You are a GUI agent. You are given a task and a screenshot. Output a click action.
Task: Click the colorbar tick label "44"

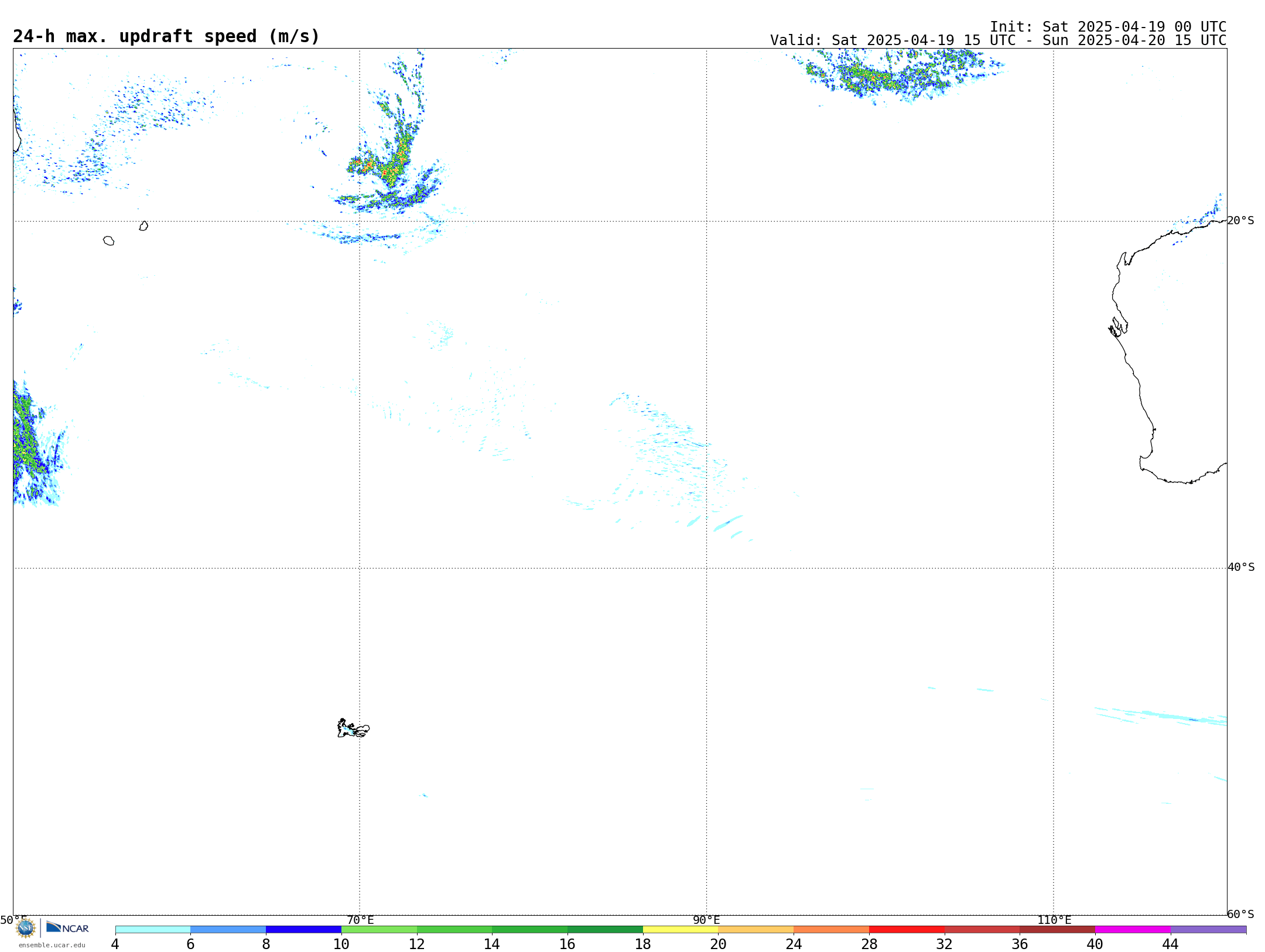pyautogui.click(x=1170, y=944)
